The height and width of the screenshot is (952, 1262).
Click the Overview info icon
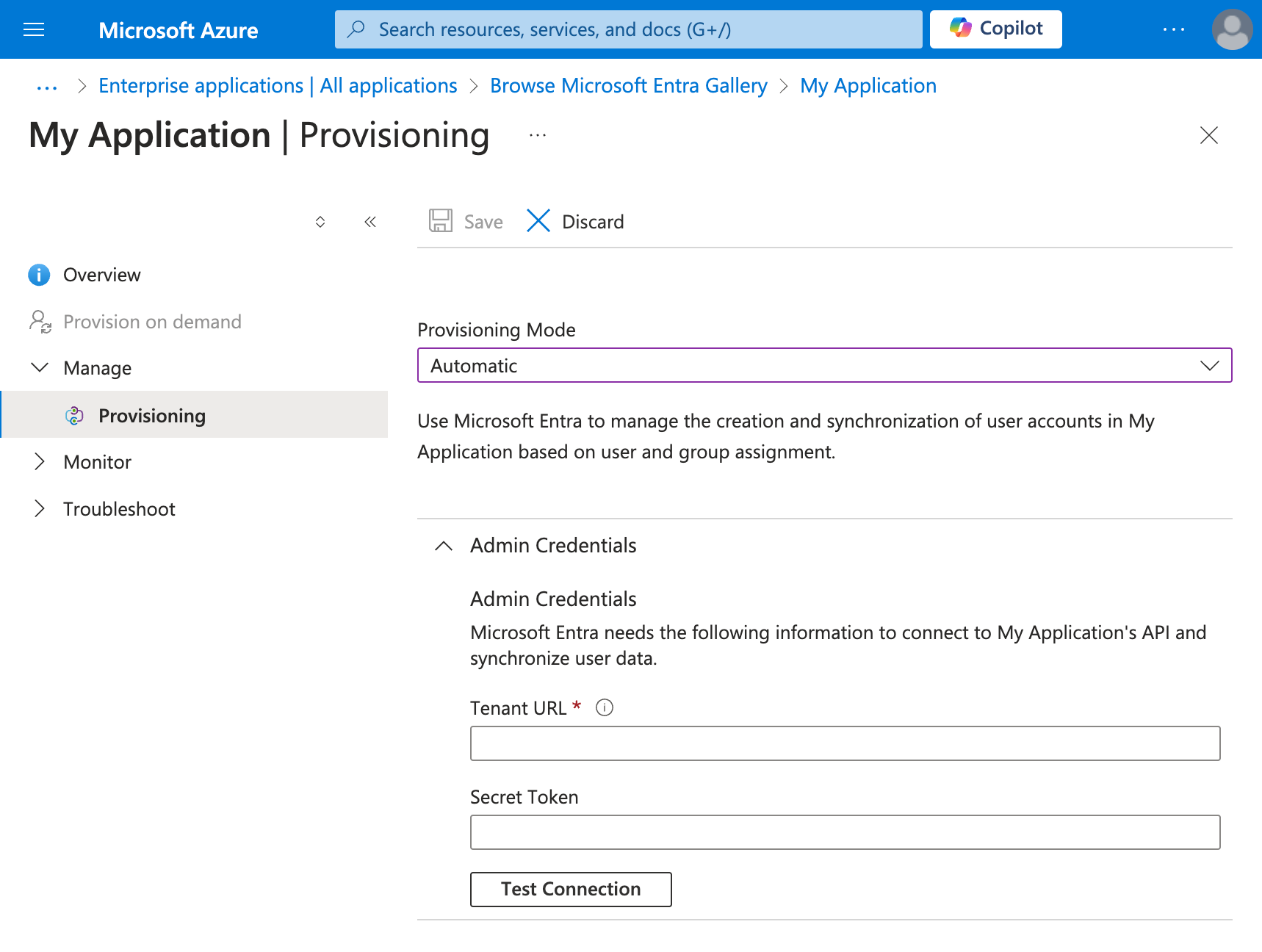pos(39,275)
